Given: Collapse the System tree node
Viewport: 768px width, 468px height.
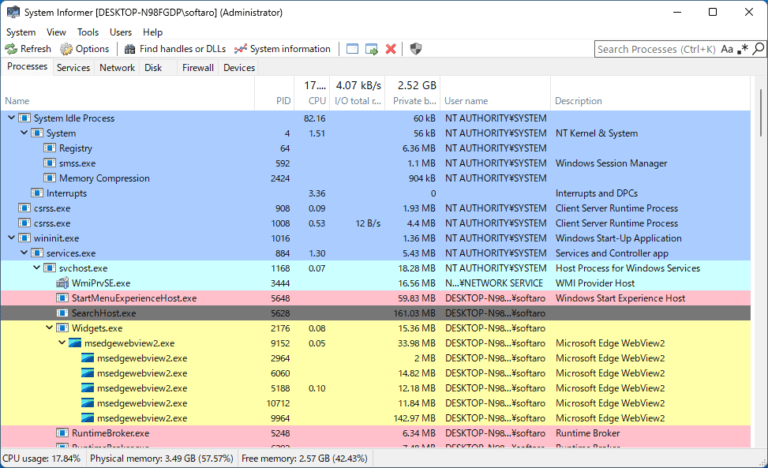Looking at the screenshot, I should (x=24, y=133).
